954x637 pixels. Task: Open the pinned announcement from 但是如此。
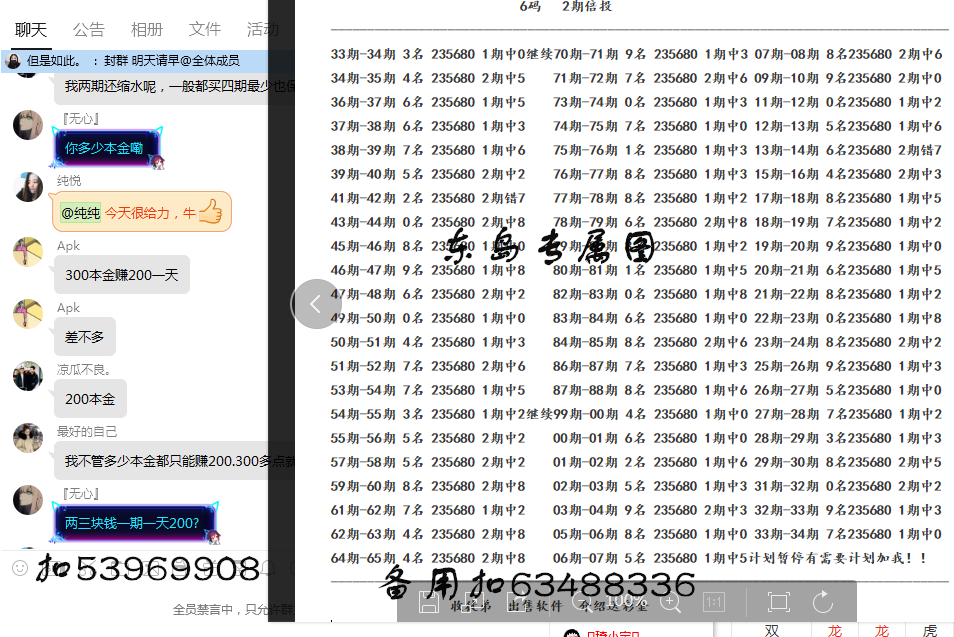pyautogui.click(x=134, y=61)
